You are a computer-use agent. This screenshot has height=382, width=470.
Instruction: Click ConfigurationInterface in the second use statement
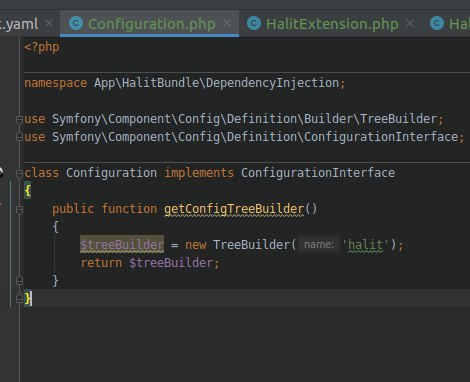pos(381,137)
